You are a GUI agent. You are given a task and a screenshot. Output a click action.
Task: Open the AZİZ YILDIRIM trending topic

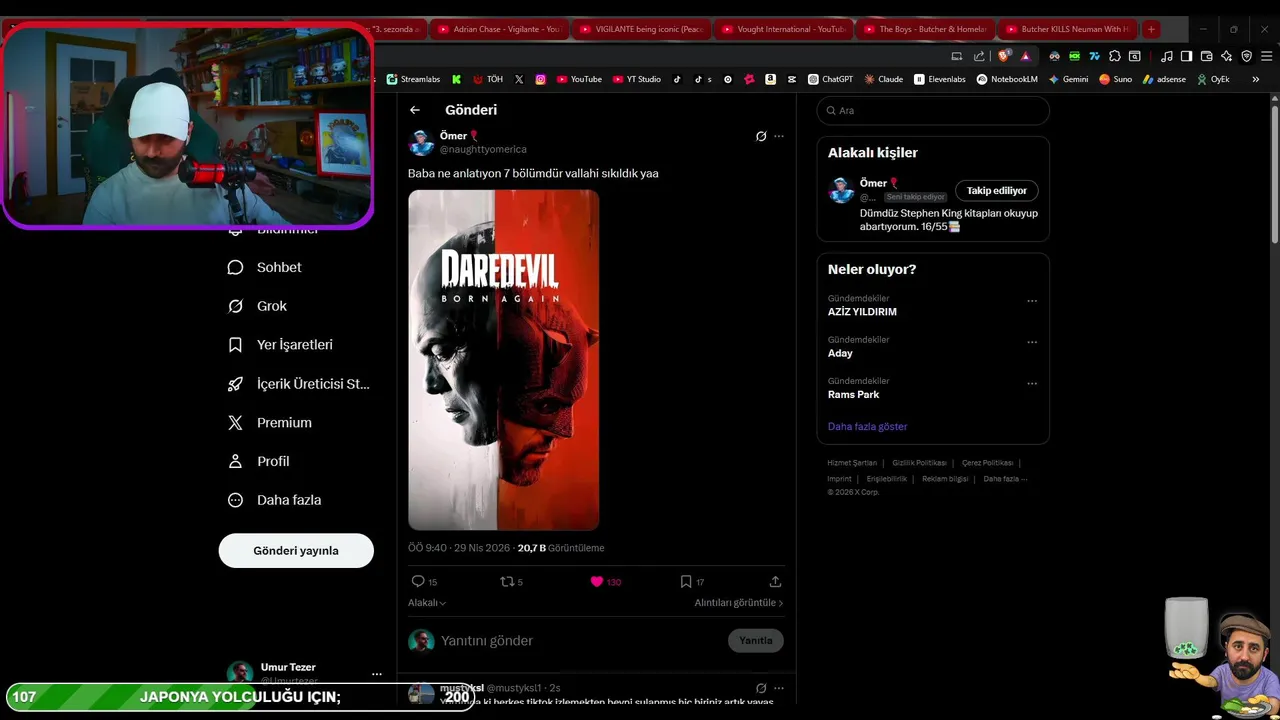coord(862,312)
